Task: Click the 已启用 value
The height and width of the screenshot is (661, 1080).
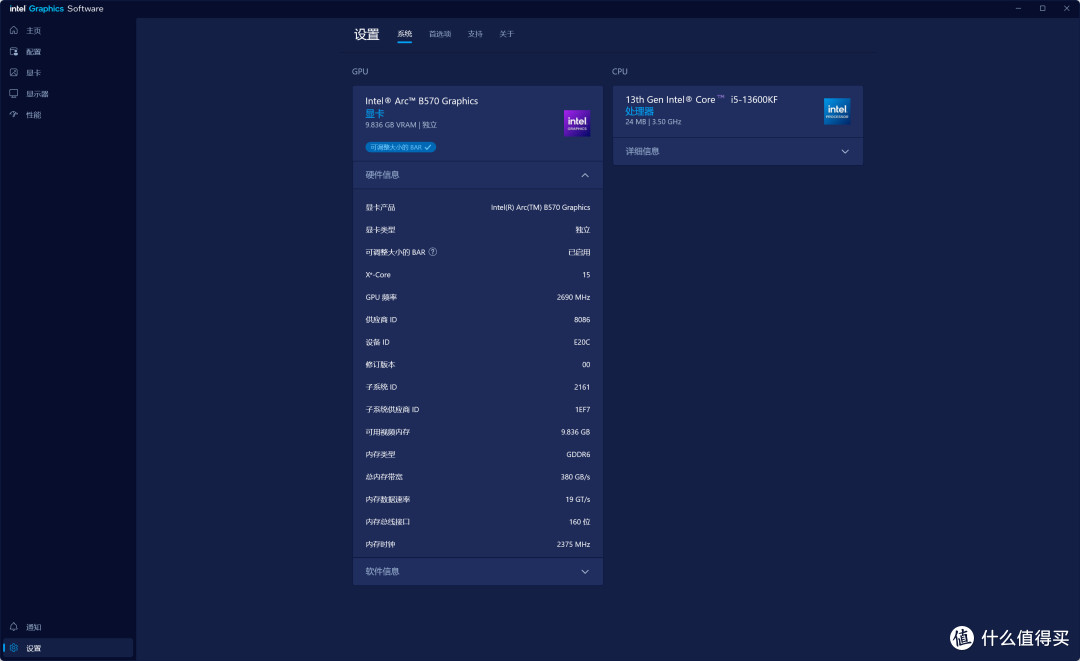Action: 579,252
